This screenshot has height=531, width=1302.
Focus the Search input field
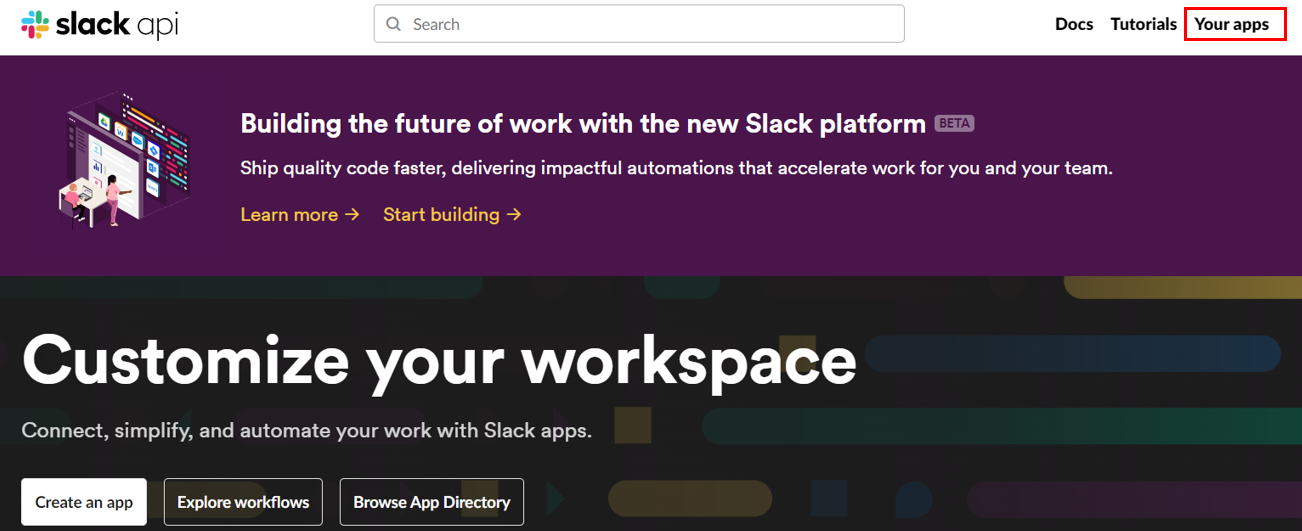point(639,24)
